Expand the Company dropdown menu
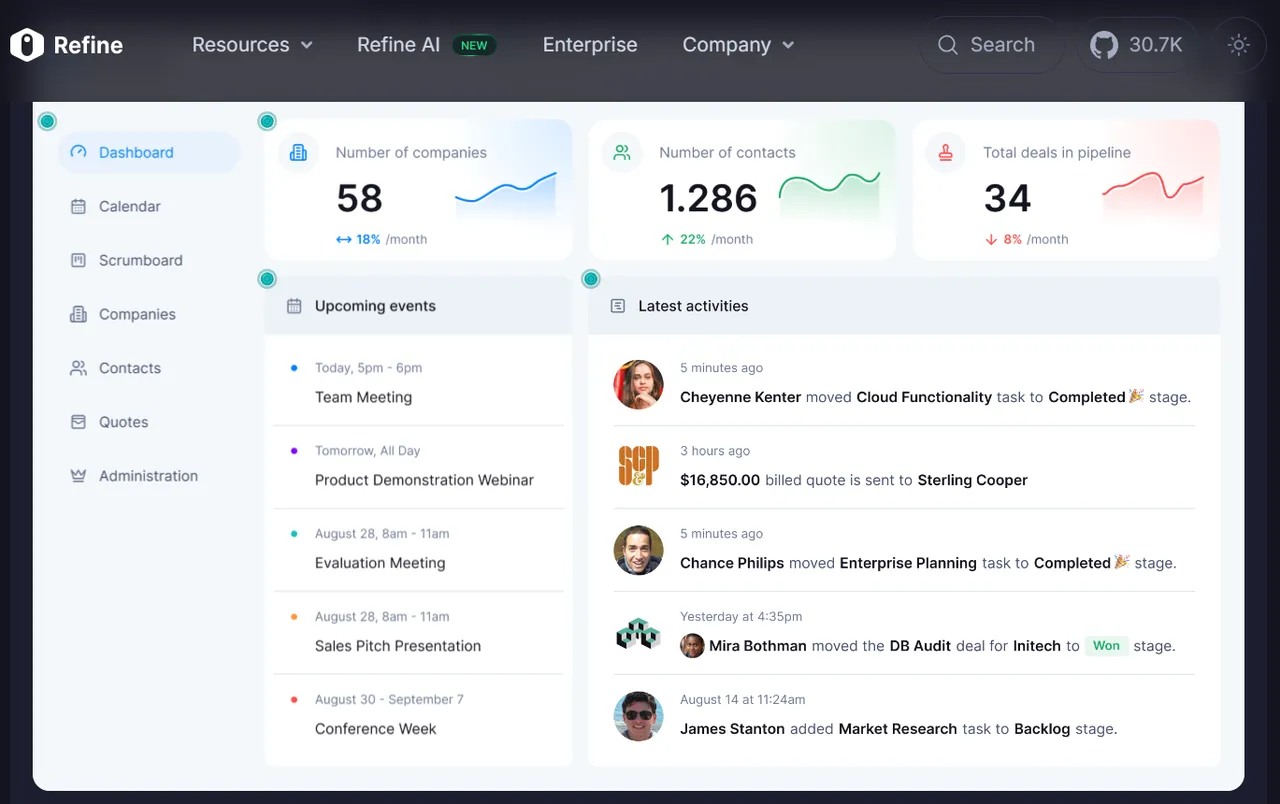The width and height of the screenshot is (1280, 804). coord(738,45)
